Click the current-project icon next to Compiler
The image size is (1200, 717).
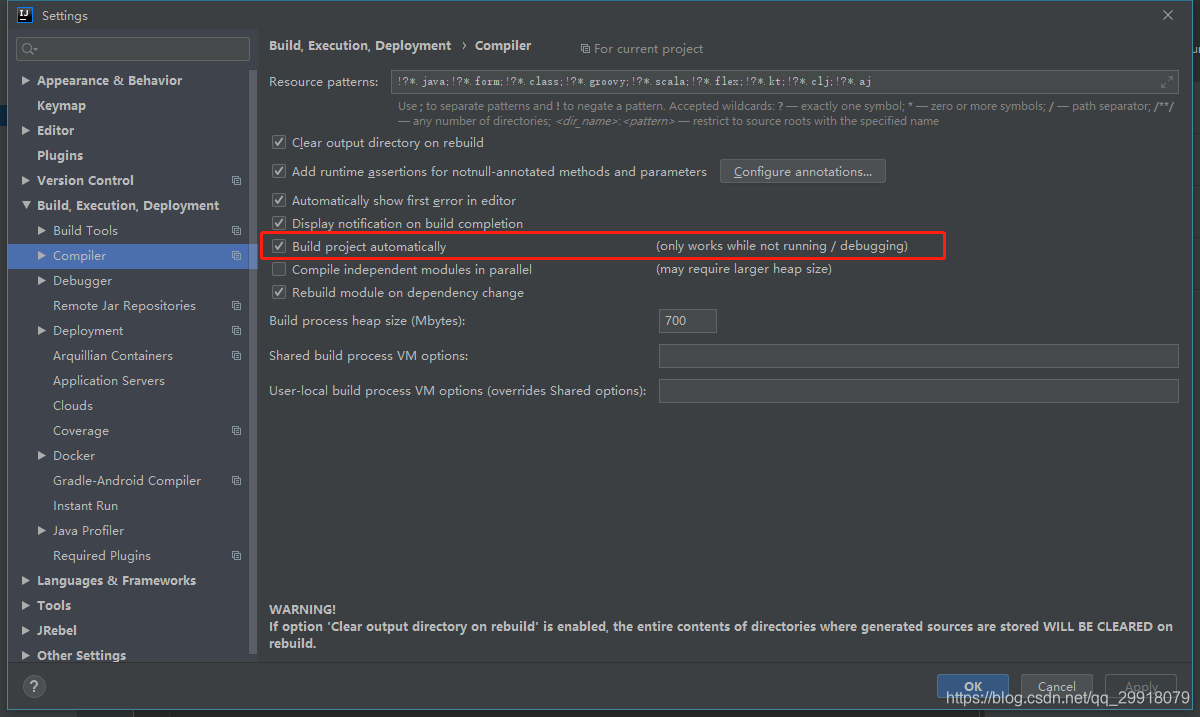[236, 255]
